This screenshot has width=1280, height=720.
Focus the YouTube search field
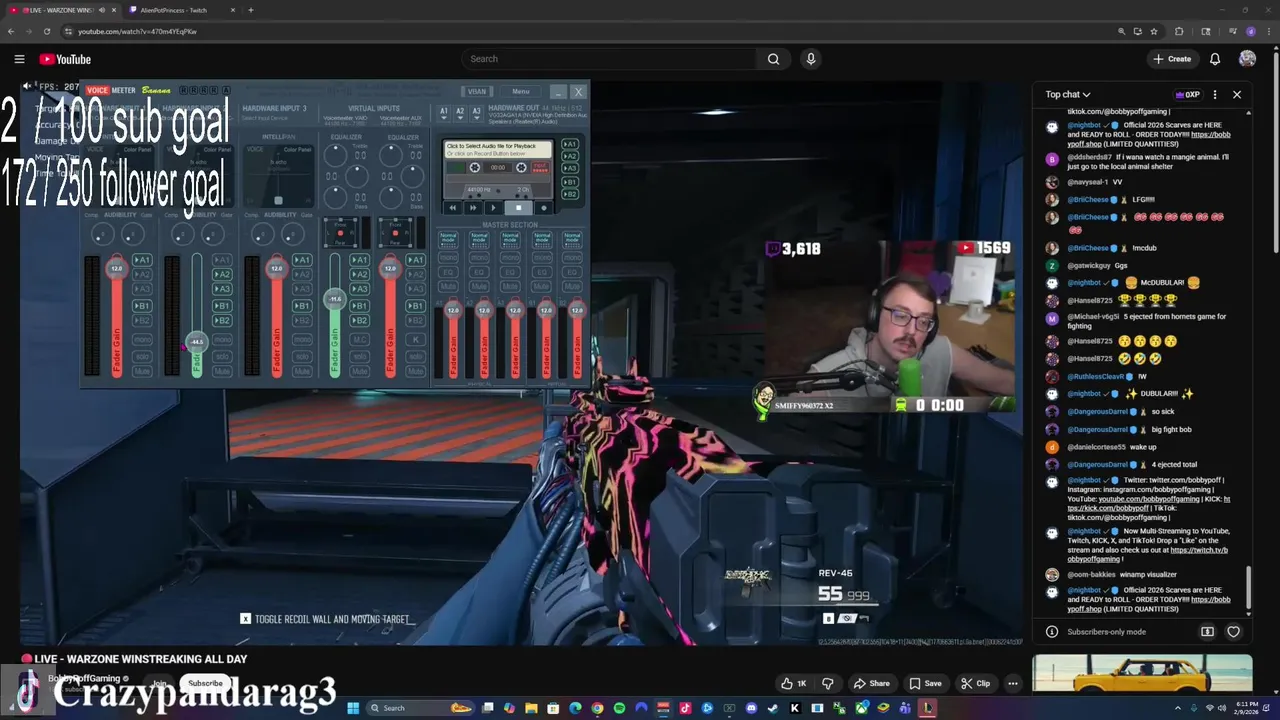tap(610, 59)
